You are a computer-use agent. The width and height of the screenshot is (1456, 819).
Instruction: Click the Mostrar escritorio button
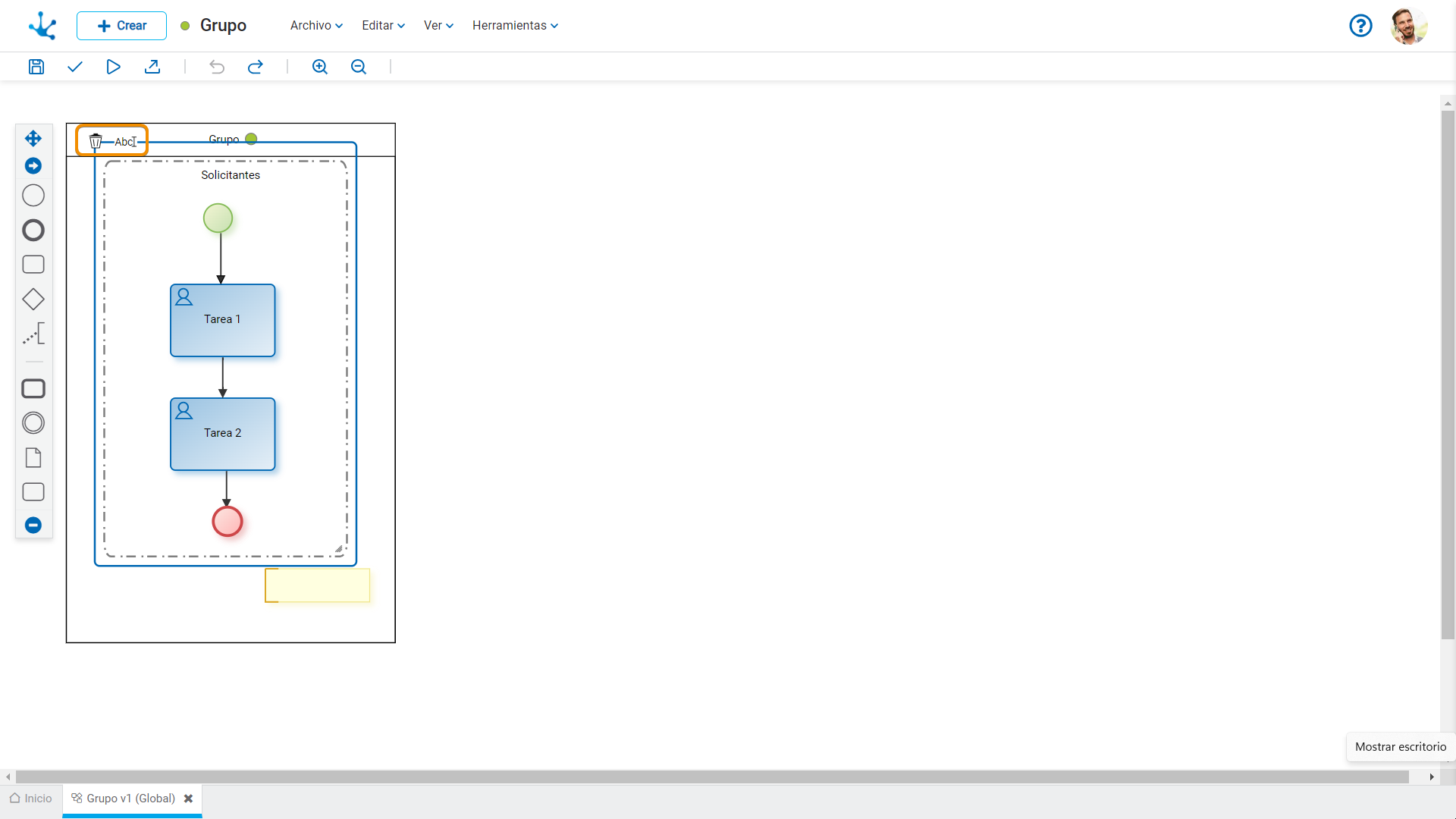click(1400, 746)
